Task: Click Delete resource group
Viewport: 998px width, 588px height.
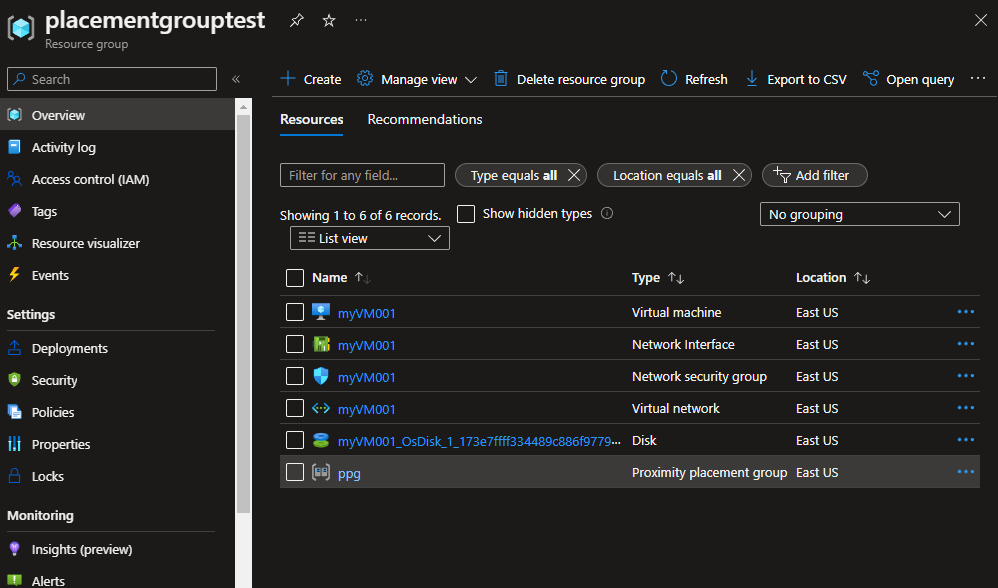Action: 570,79
